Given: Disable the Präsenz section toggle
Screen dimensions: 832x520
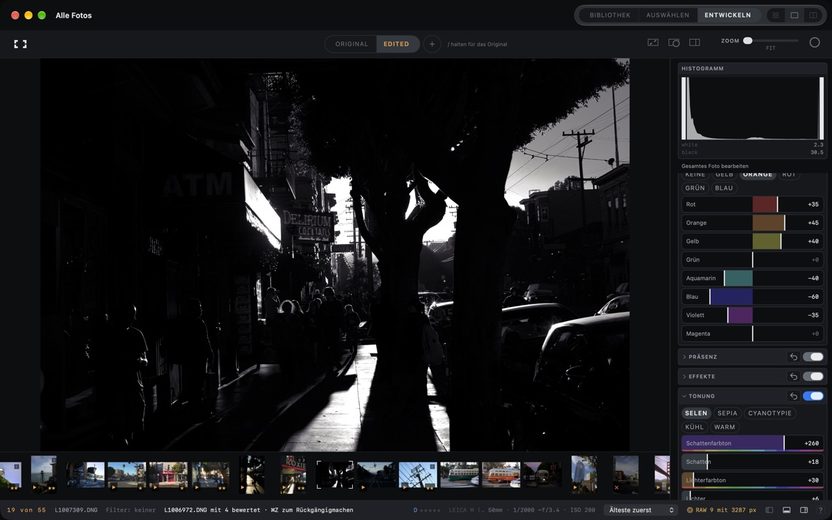Looking at the screenshot, I should (813, 357).
